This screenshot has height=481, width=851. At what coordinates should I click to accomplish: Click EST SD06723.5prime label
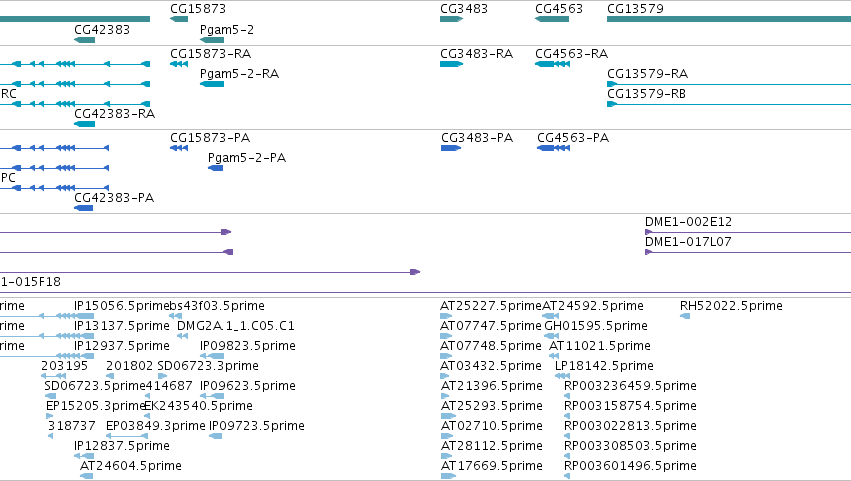pos(95,386)
